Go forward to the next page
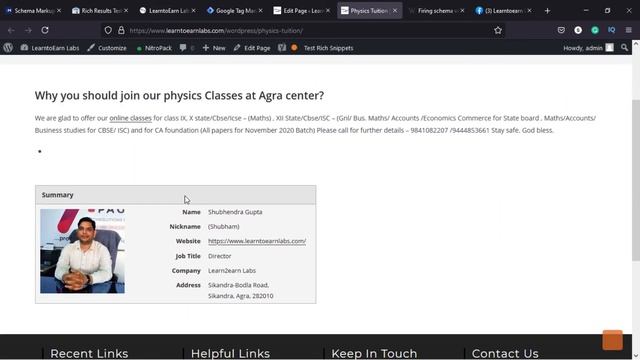This screenshot has width=640, height=360. tap(28, 30)
